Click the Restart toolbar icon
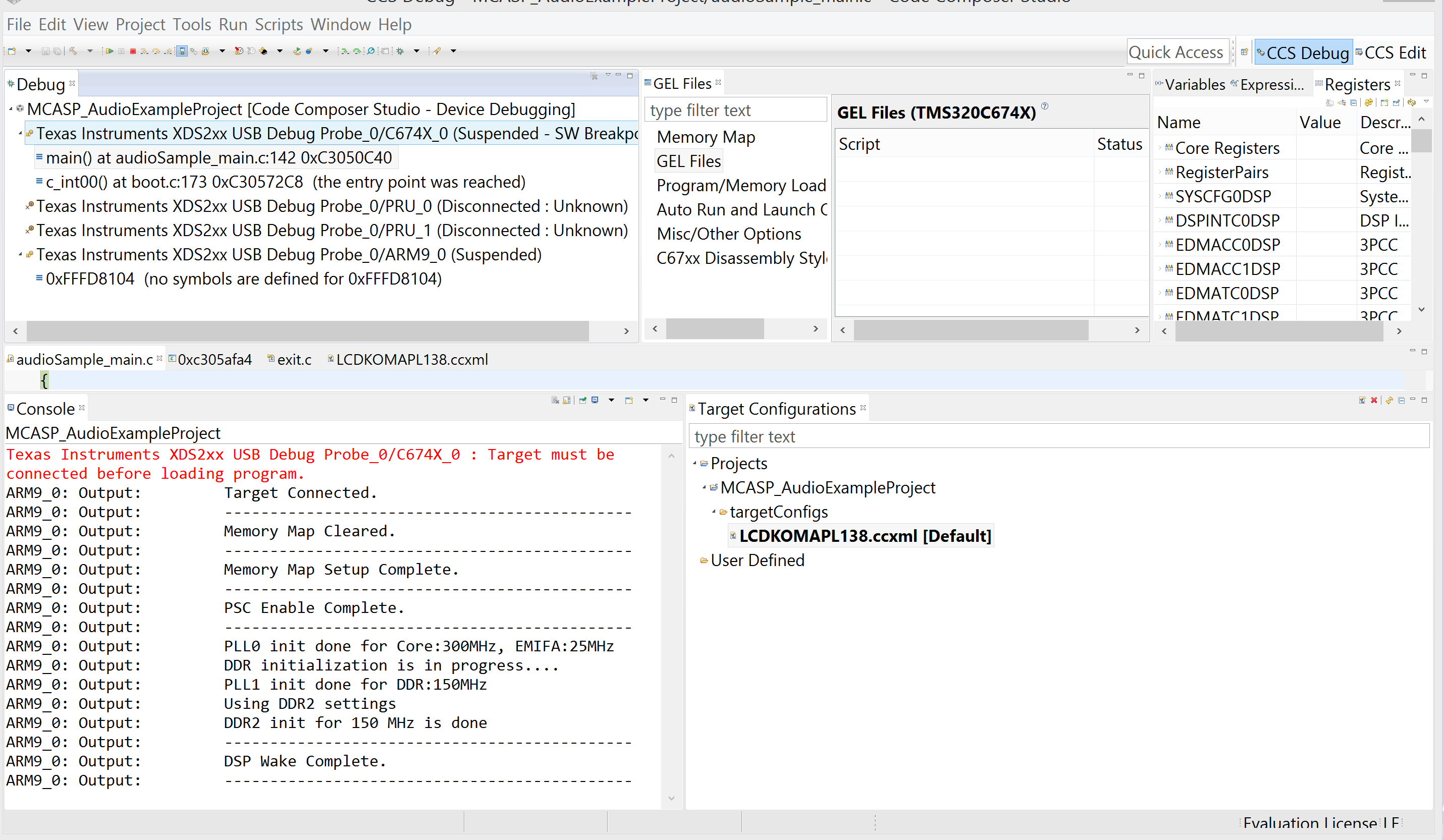Screen dimensions: 1444x840 297,51
